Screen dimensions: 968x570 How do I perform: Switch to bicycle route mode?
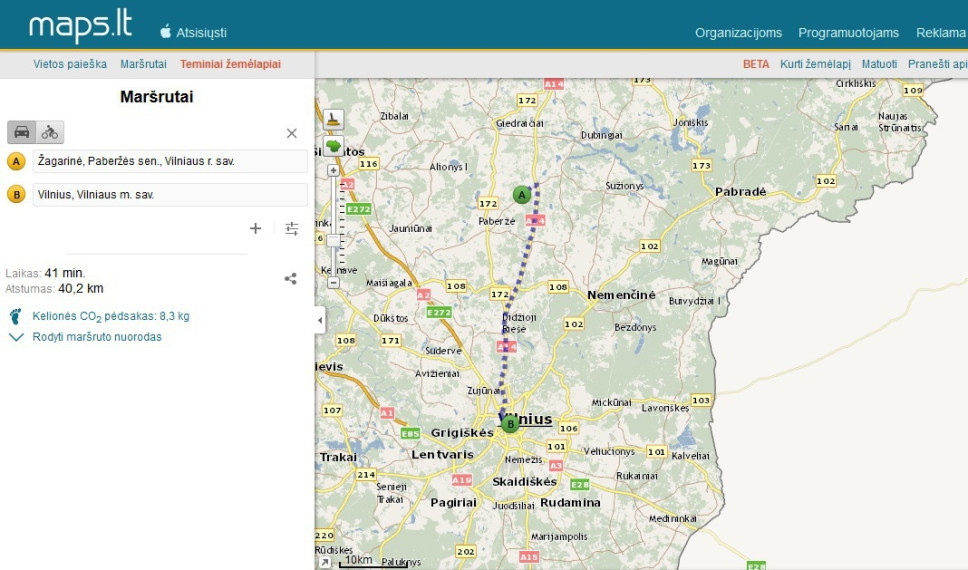[50, 132]
